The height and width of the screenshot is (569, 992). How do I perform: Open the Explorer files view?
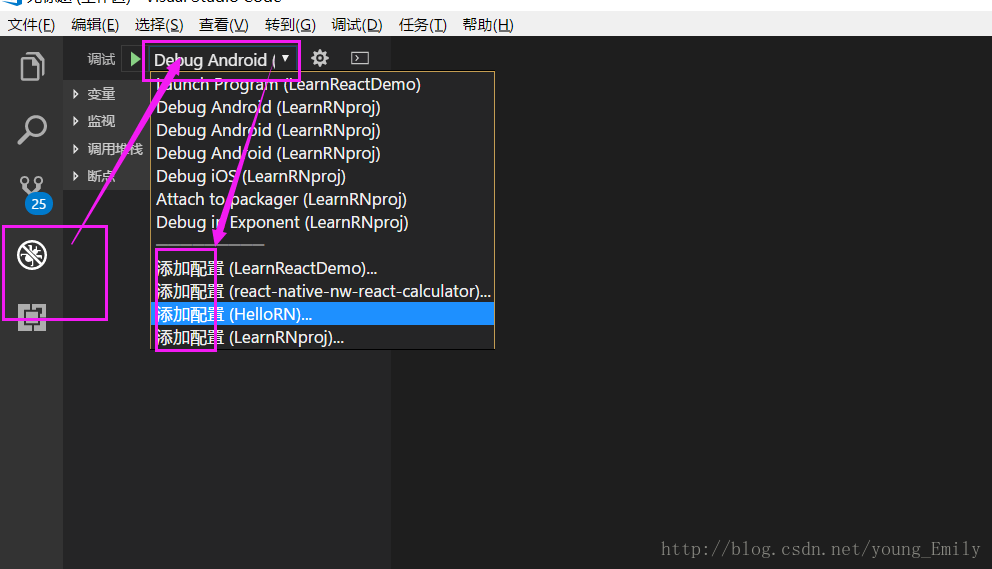[32, 66]
